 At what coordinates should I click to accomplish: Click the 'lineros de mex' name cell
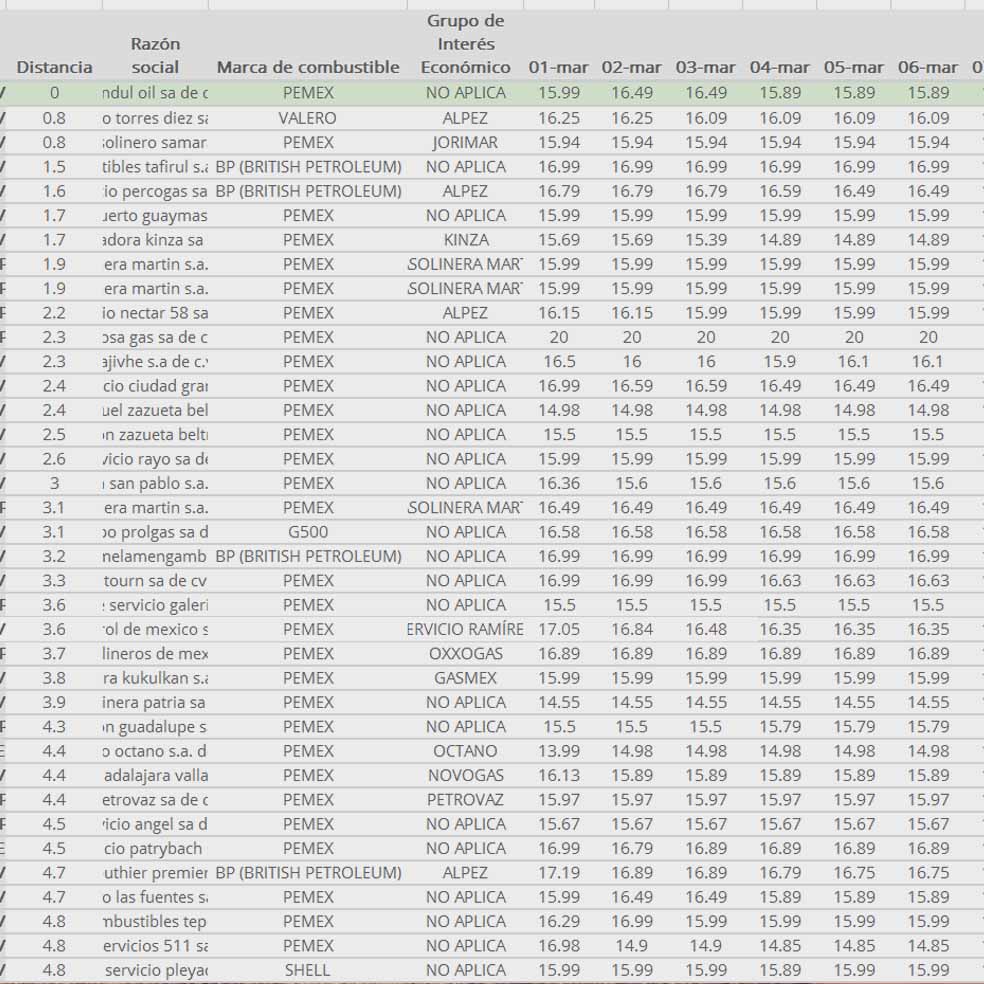pos(156,654)
